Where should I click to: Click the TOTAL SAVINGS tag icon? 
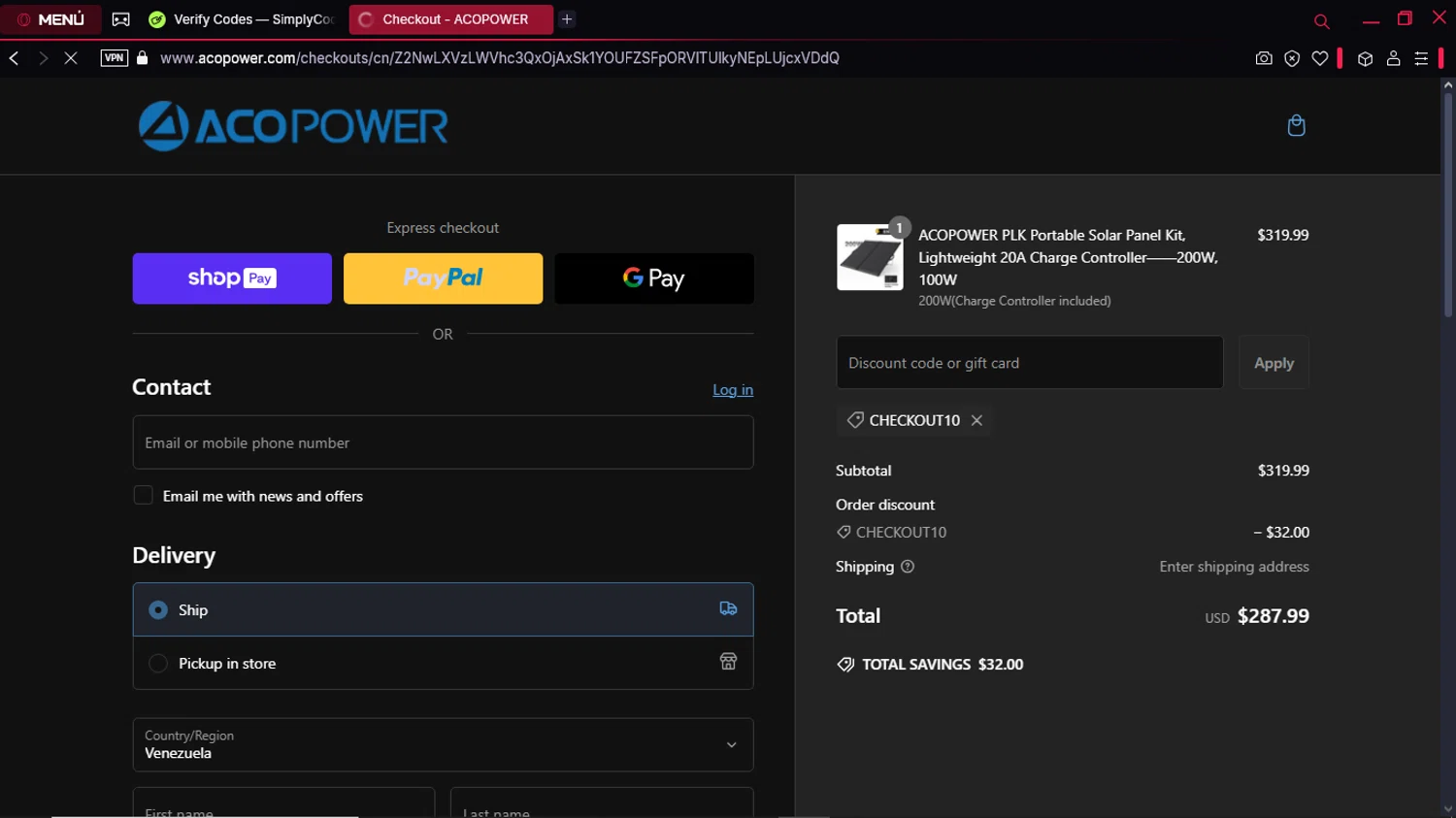[845, 665]
